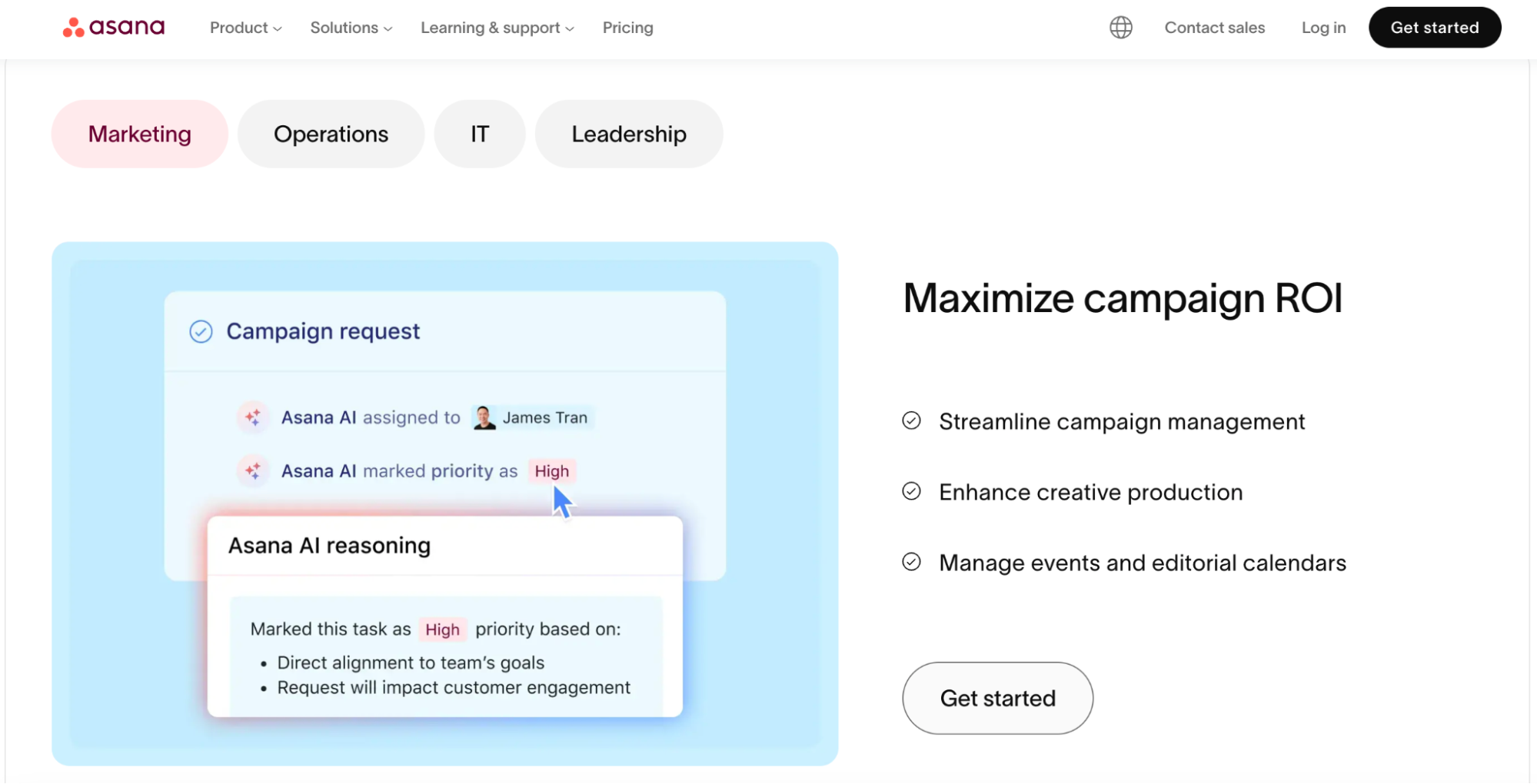
Task: Select the Marketing filter pill
Action: point(139,133)
